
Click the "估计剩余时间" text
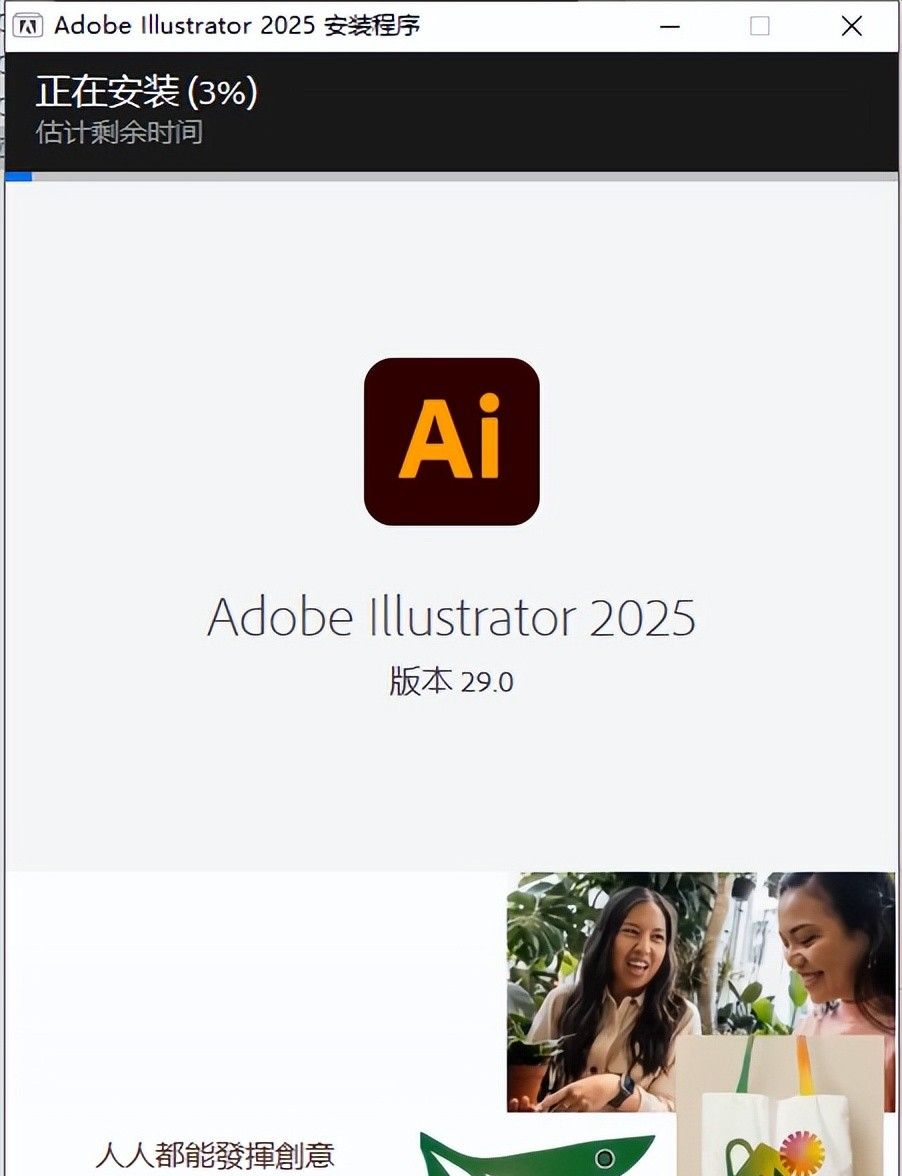click(x=119, y=132)
